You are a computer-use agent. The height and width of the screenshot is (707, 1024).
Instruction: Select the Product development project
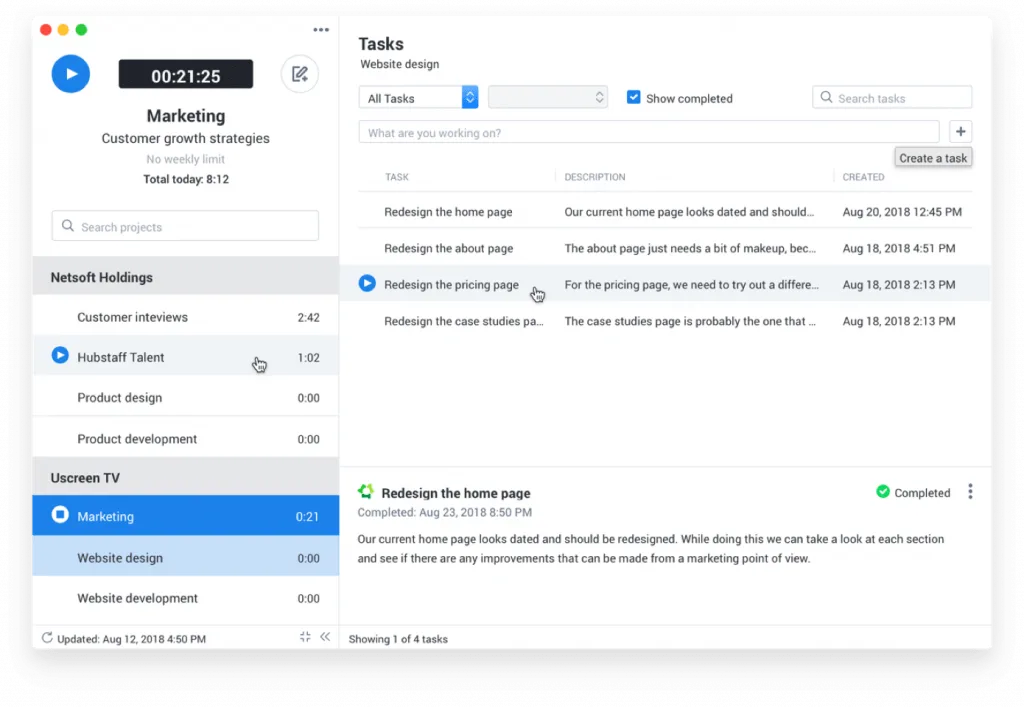pos(185,438)
